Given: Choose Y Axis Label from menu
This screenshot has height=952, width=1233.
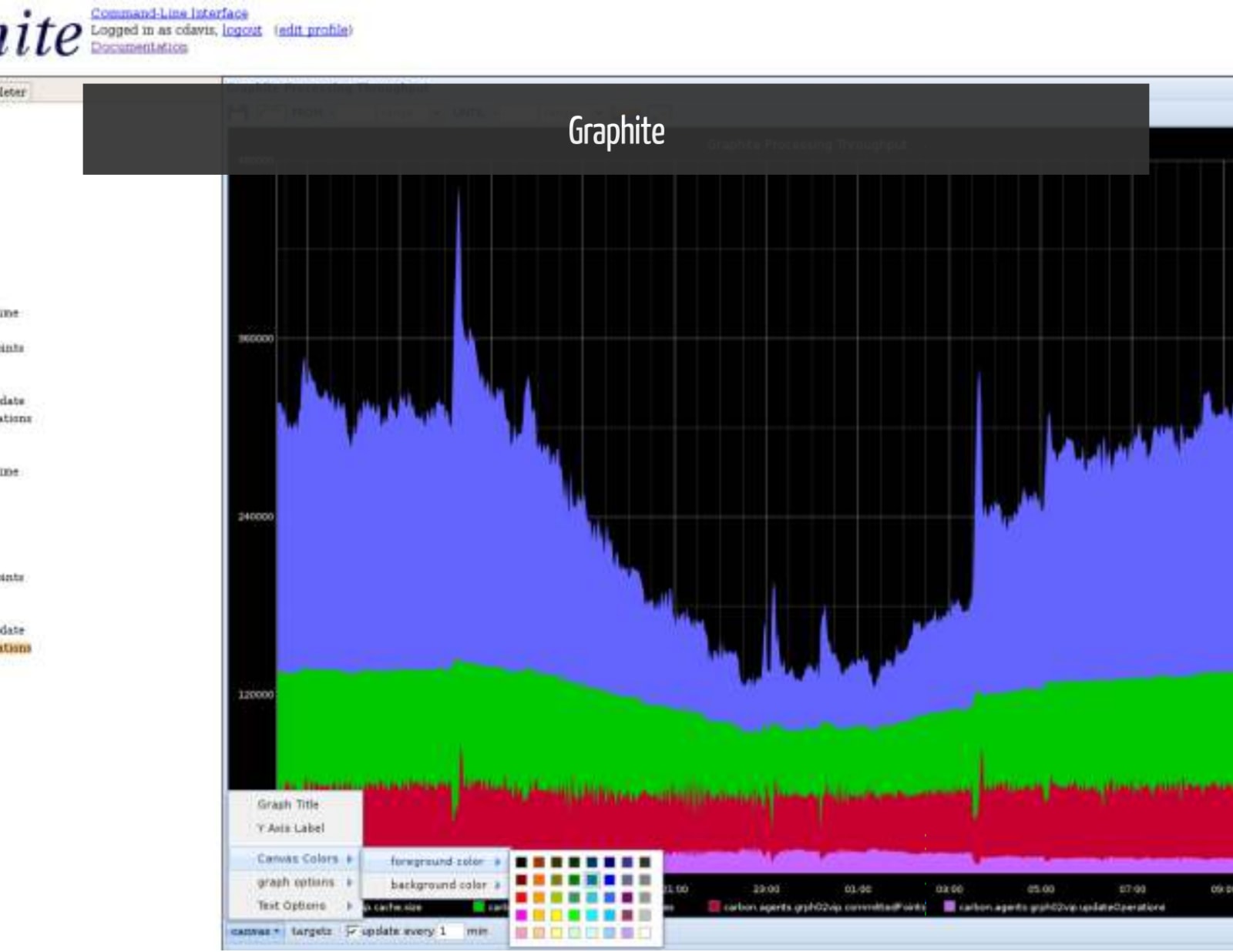Looking at the screenshot, I should 295,828.
